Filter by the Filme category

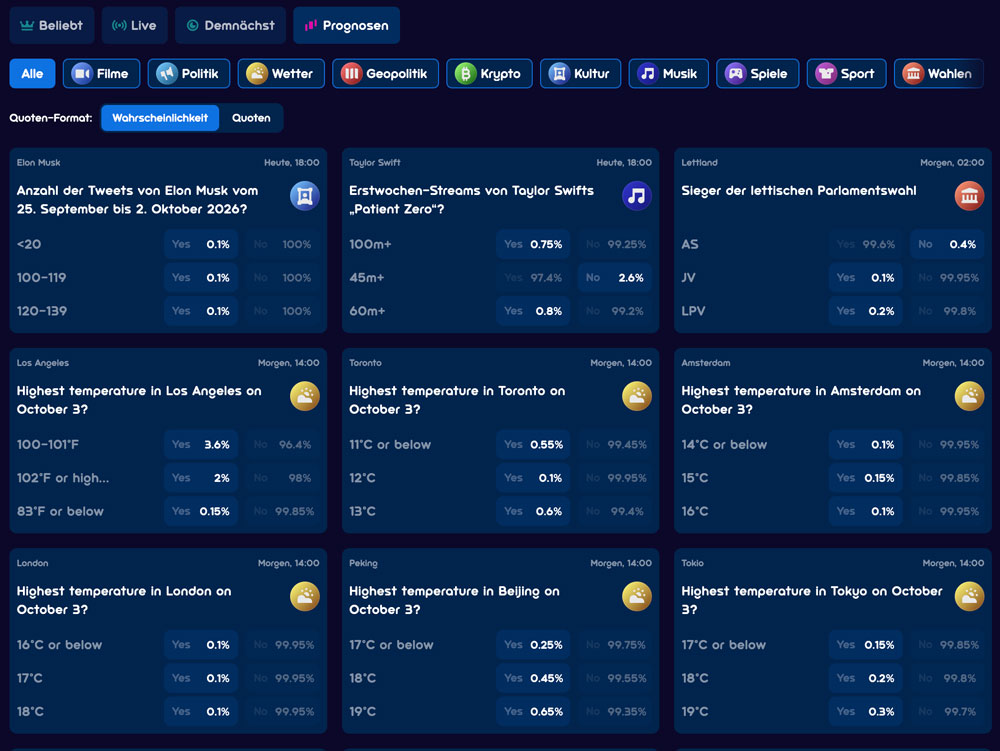tap(101, 73)
